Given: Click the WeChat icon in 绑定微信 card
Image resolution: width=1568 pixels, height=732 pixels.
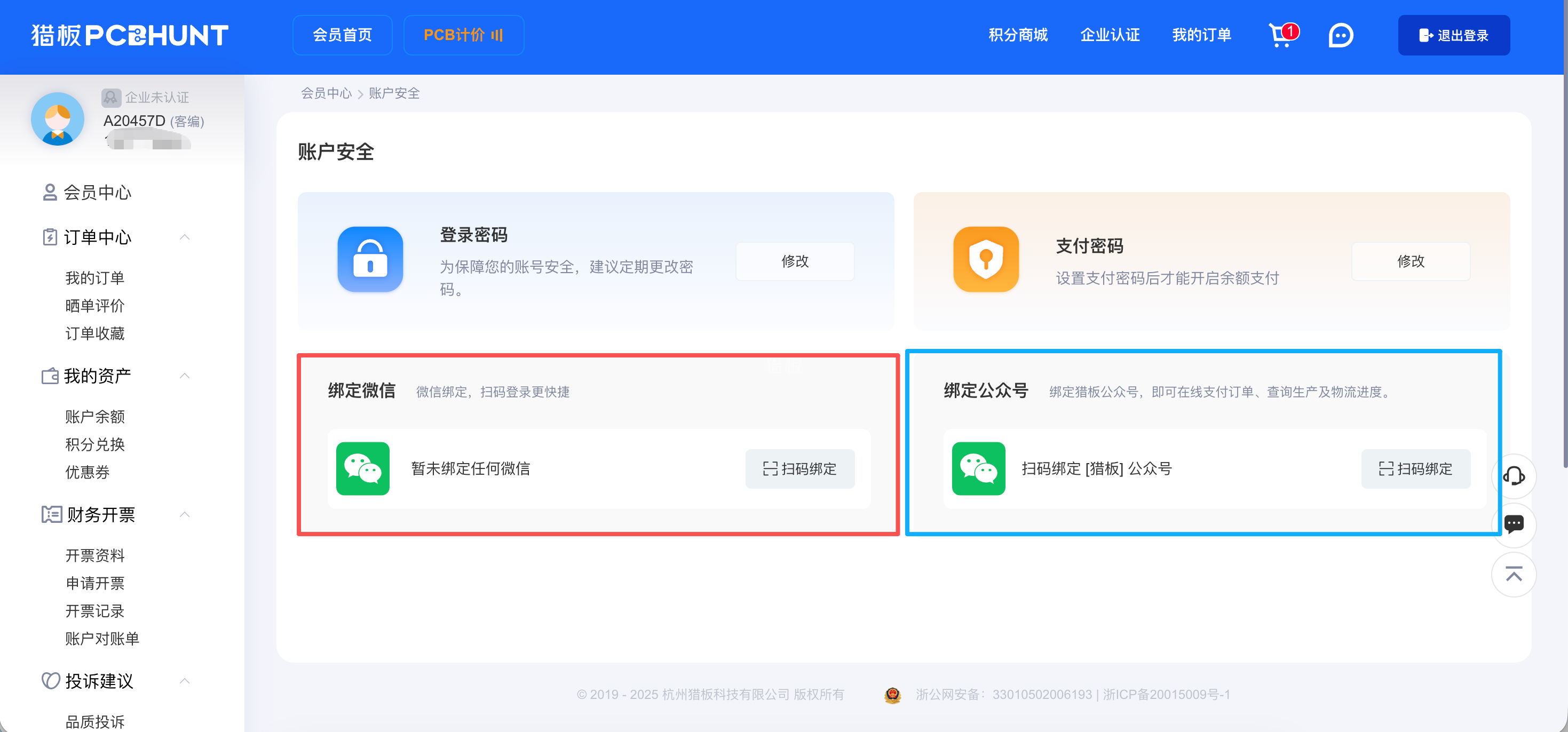Looking at the screenshot, I should coord(363,468).
